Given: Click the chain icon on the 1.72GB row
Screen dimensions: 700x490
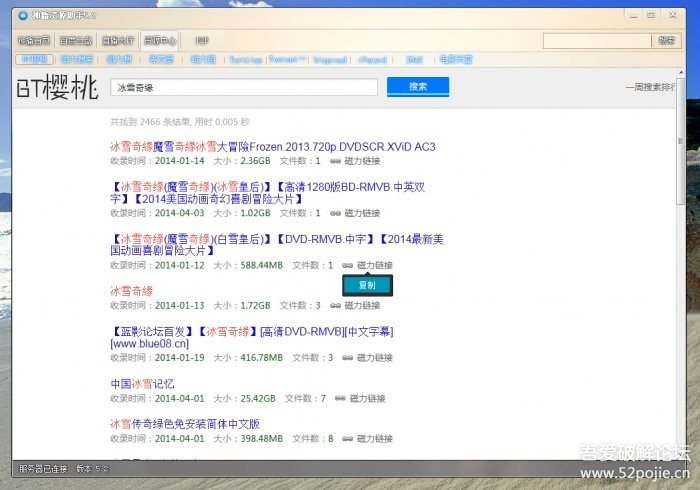Looking at the screenshot, I should (x=335, y=306).
